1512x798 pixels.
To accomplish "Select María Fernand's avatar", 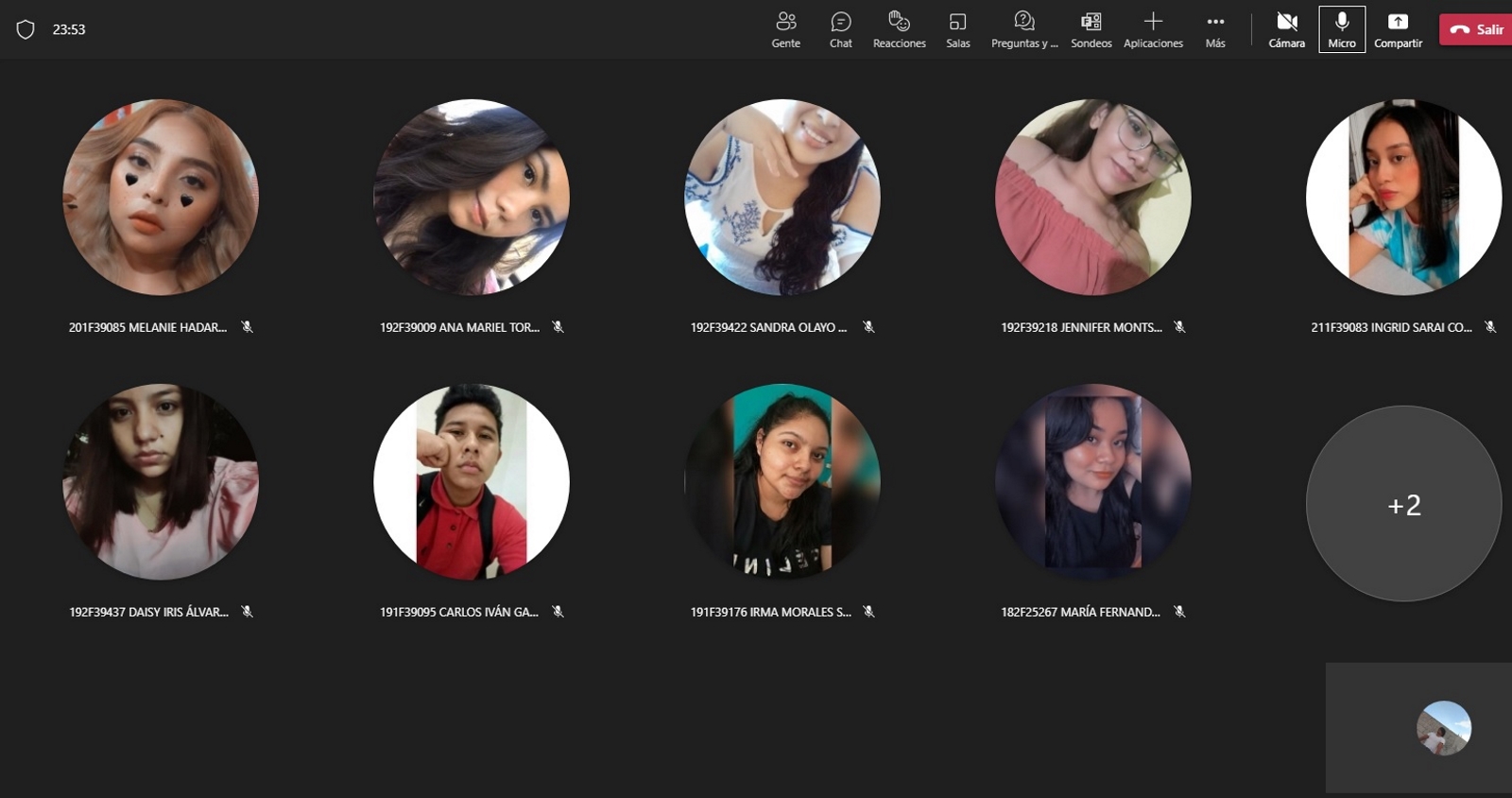I will (x=1093, y=482).
